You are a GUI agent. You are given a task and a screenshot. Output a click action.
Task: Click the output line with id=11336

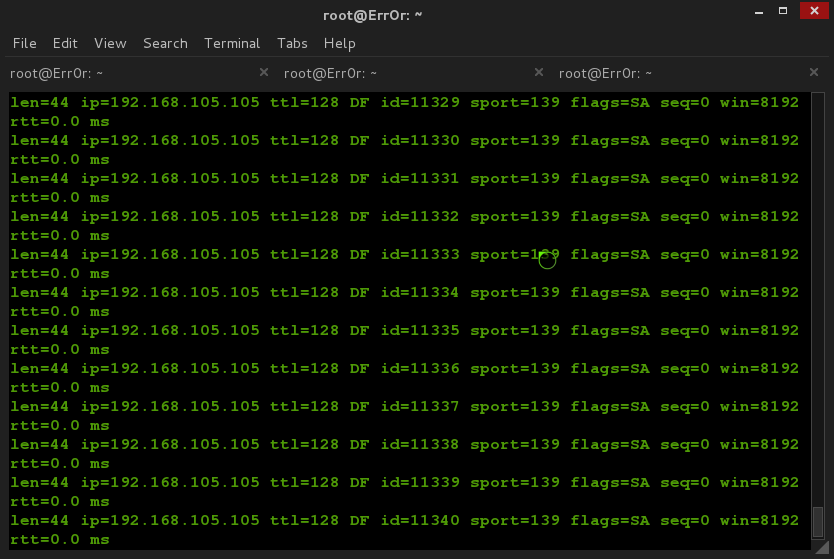pos(405,369)
